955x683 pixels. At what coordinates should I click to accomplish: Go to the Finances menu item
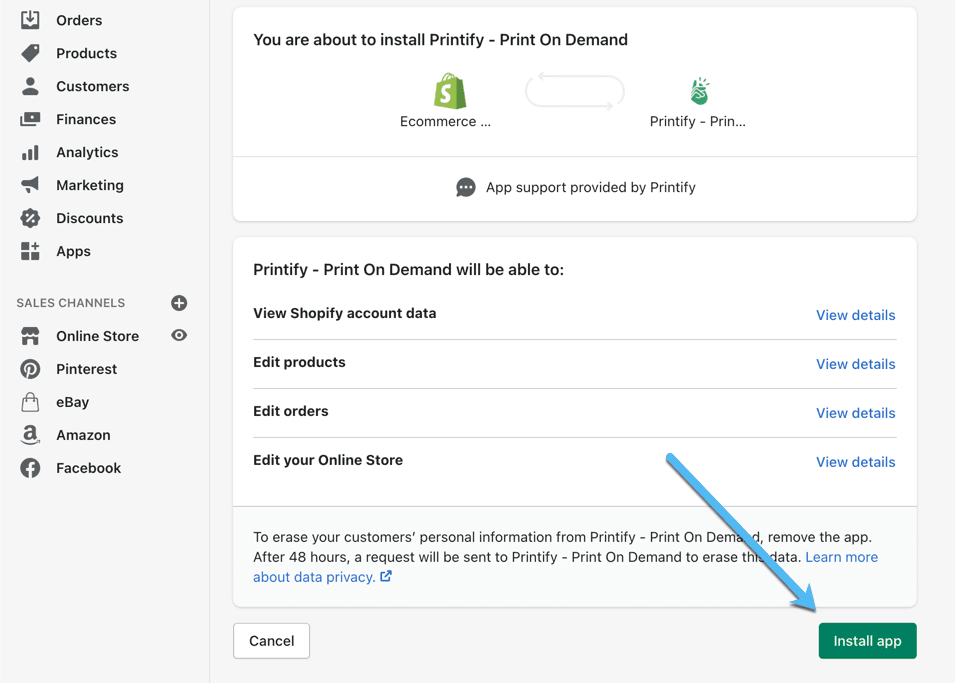(86, 119)
